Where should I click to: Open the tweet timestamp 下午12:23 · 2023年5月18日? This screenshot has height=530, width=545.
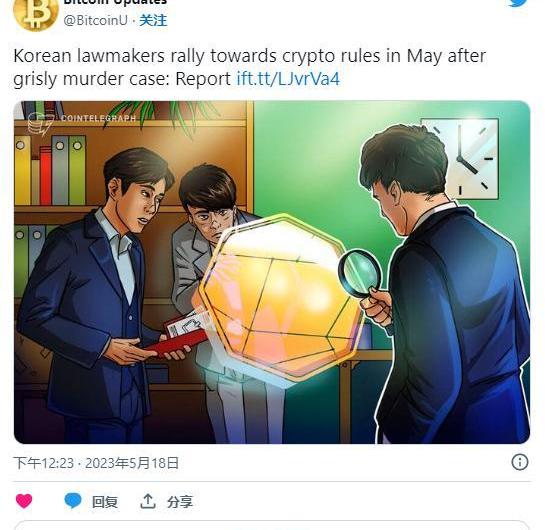(96, 463)
